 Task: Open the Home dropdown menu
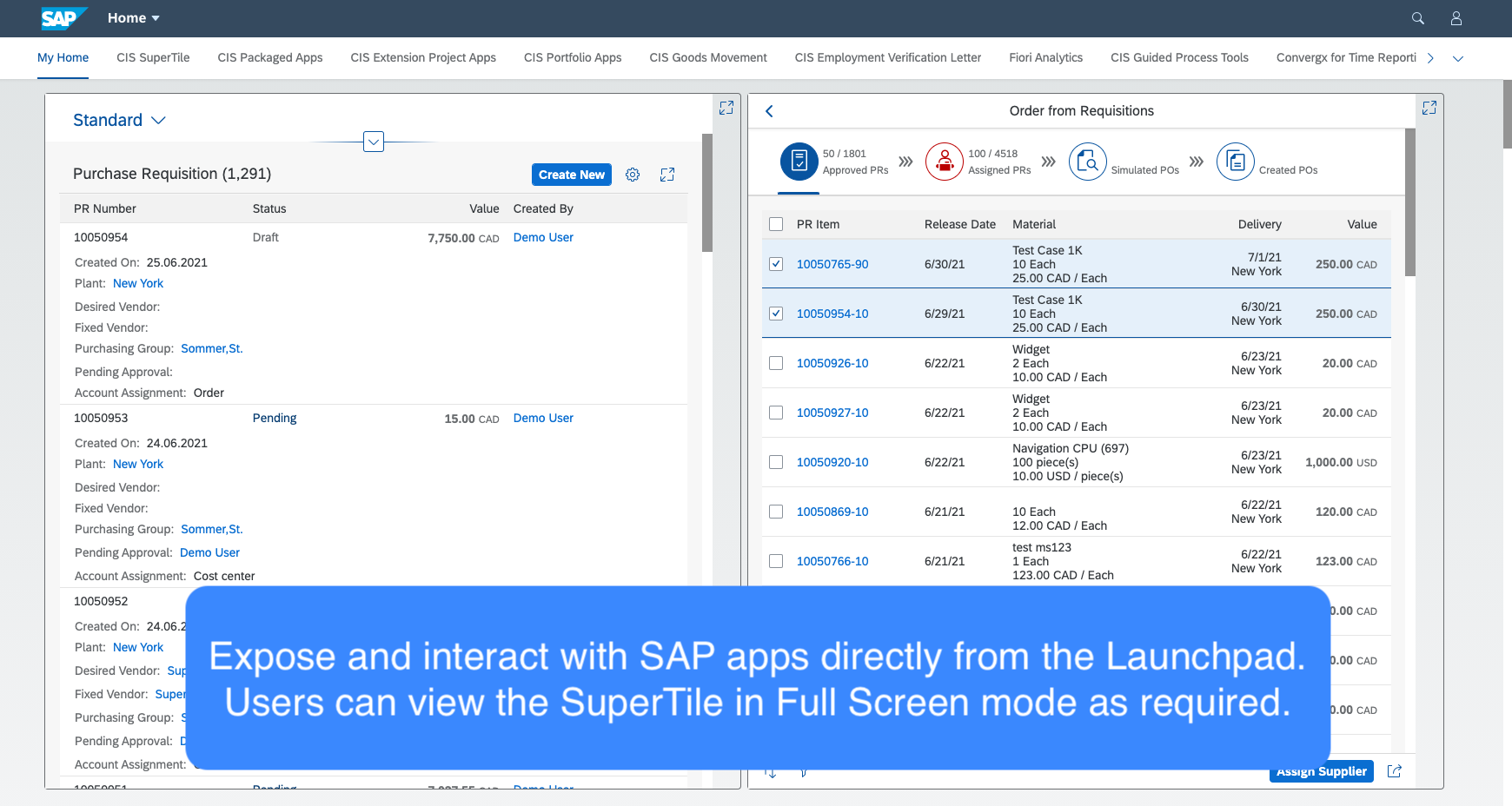[x=134, y=18]
